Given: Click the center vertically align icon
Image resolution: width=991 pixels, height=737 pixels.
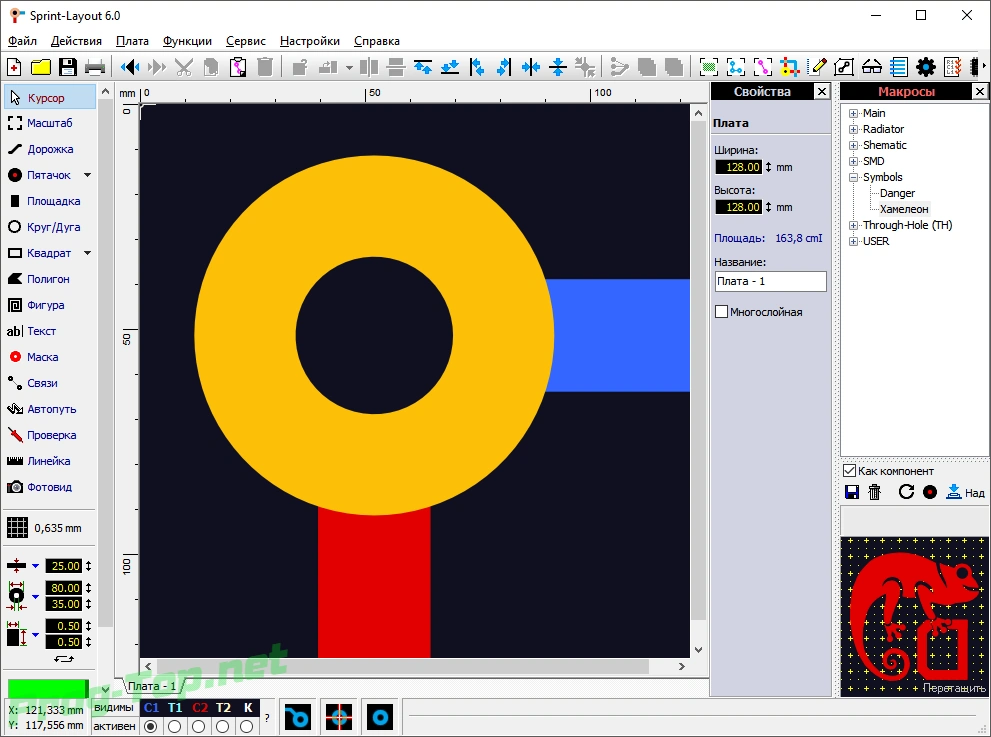Looking at the screenshot, I should point(558,67).
